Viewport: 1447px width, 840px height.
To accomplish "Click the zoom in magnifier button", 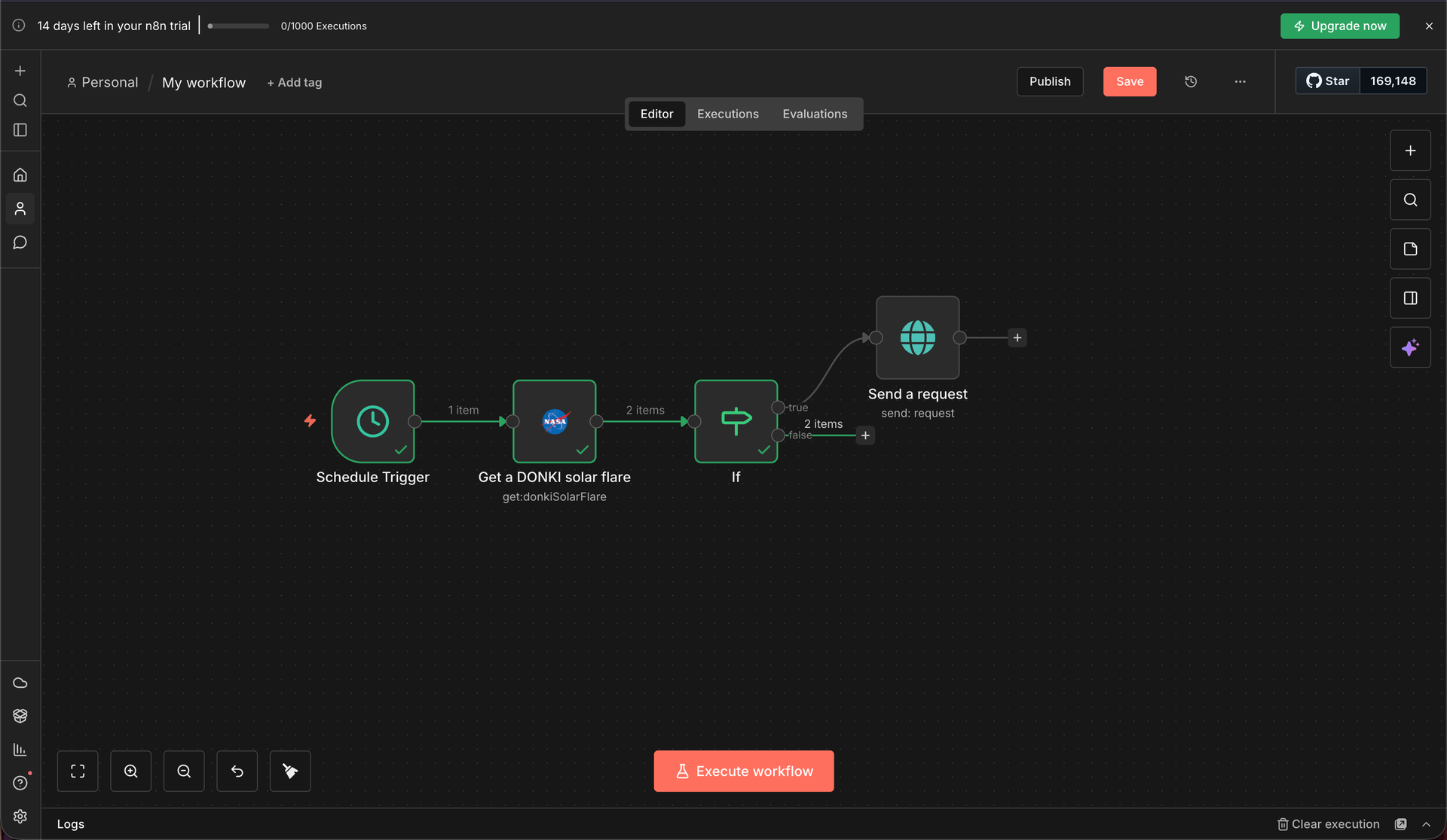I will 131,771.
